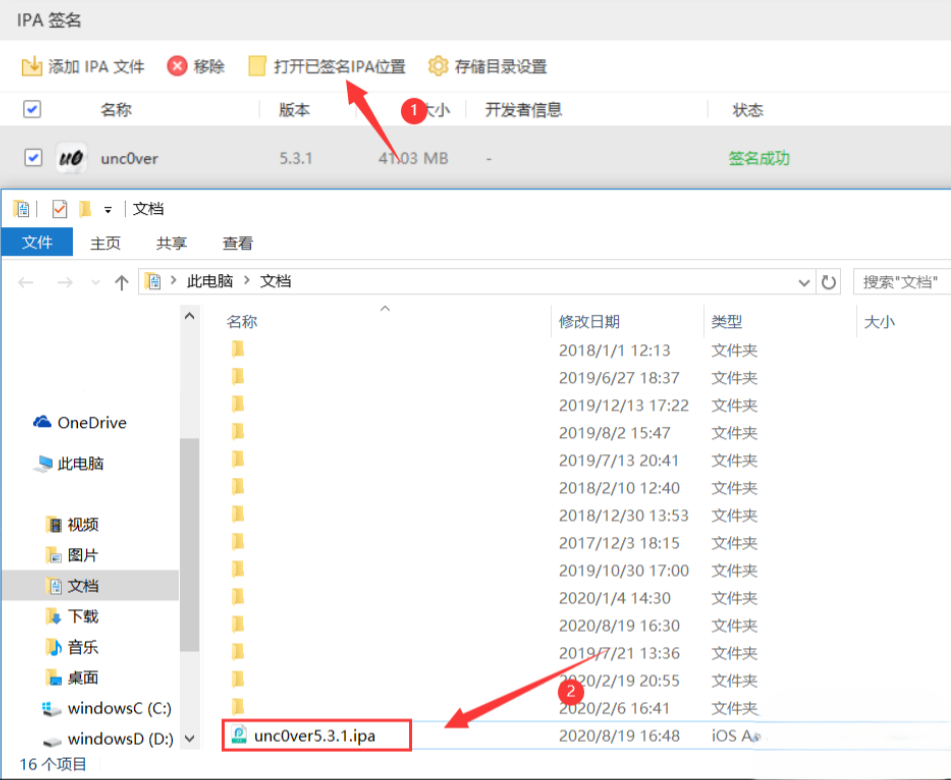
Task: Click the Explorer back arrow
Action: click(x=26, y=282)
